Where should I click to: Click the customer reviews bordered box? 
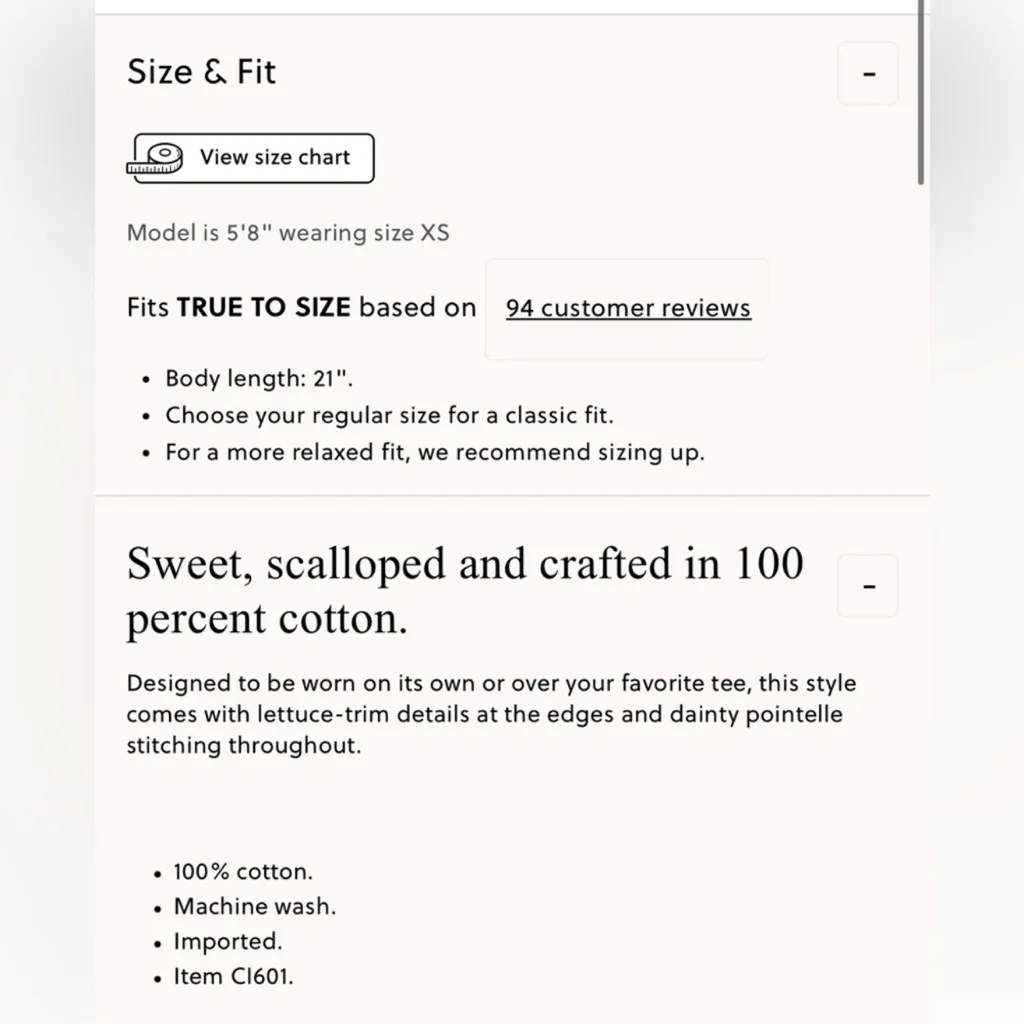(626, 308)
